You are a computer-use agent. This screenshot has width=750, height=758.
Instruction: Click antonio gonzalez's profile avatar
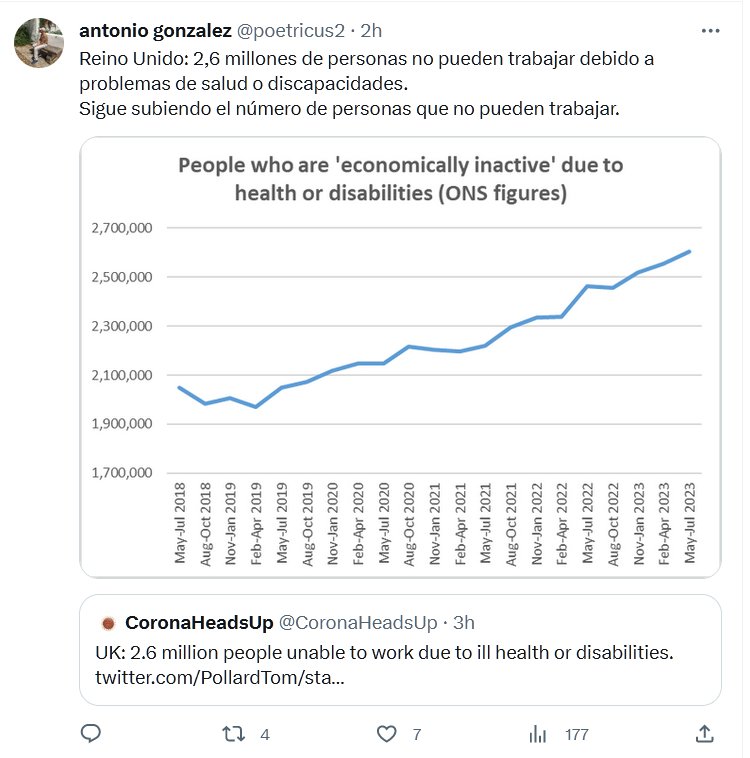pyautogui.click(x=39, y=42)
